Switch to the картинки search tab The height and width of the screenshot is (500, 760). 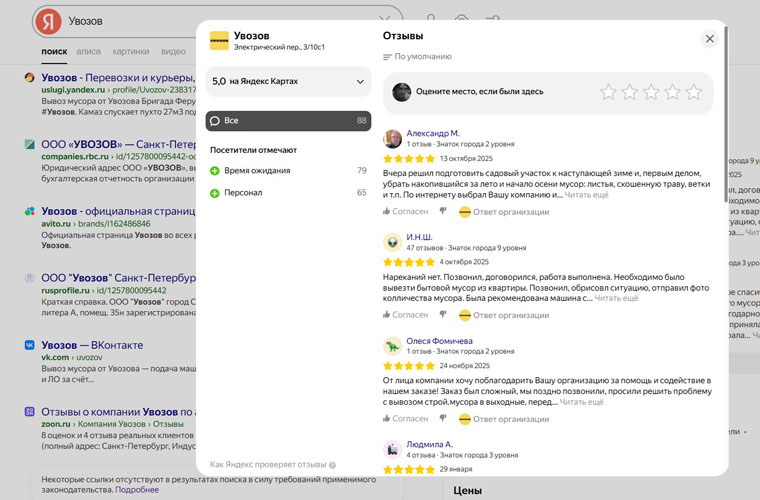[131, 51]
